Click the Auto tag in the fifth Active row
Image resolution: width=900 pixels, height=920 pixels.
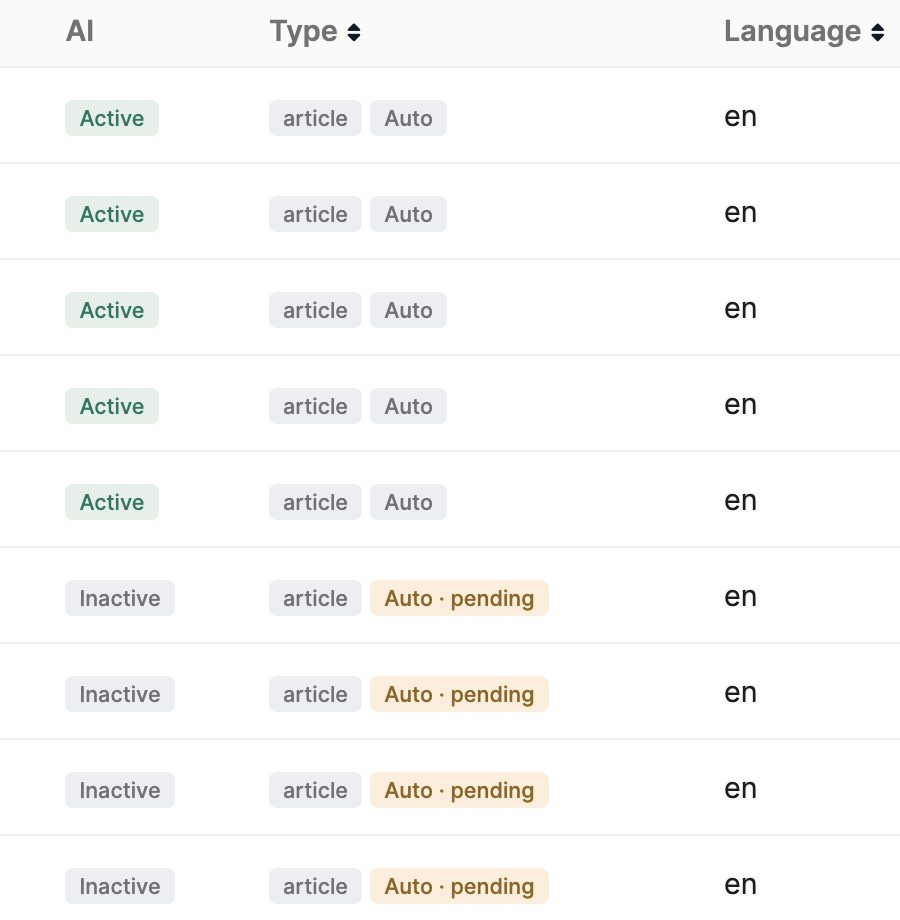(408, 502)
